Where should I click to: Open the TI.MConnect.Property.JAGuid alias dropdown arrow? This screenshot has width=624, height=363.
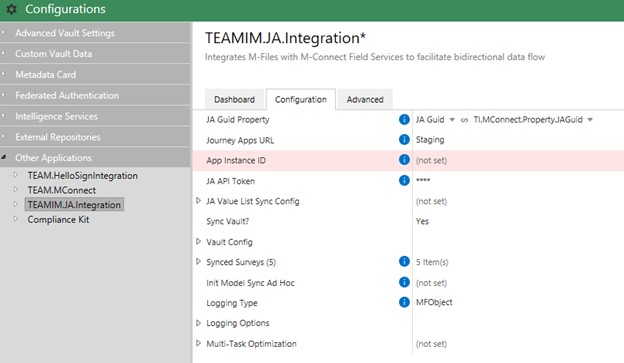click(590, 120)
